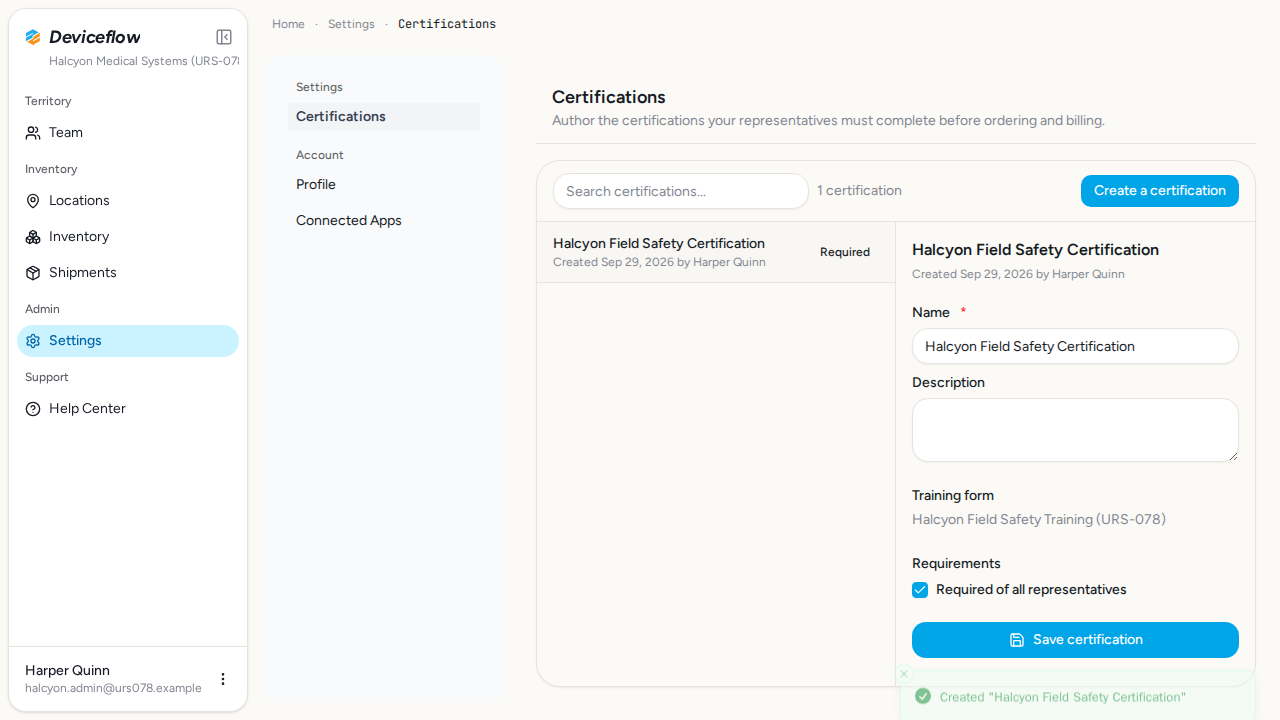Click the Settings item in Admin sidebar
The width and height of the screenshot is (1280, 720).
(128, 341)
